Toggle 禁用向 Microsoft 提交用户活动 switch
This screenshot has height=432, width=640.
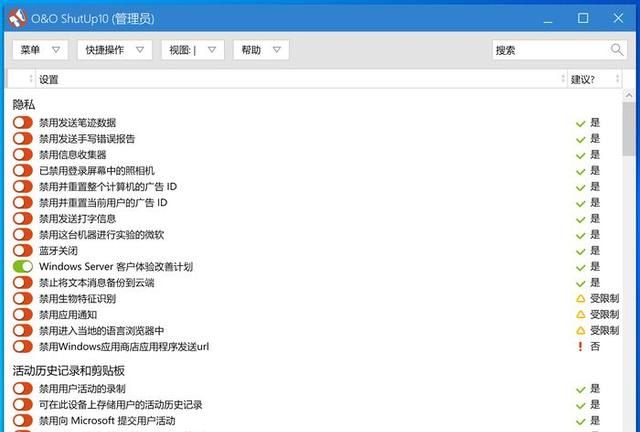coord(22,421)
